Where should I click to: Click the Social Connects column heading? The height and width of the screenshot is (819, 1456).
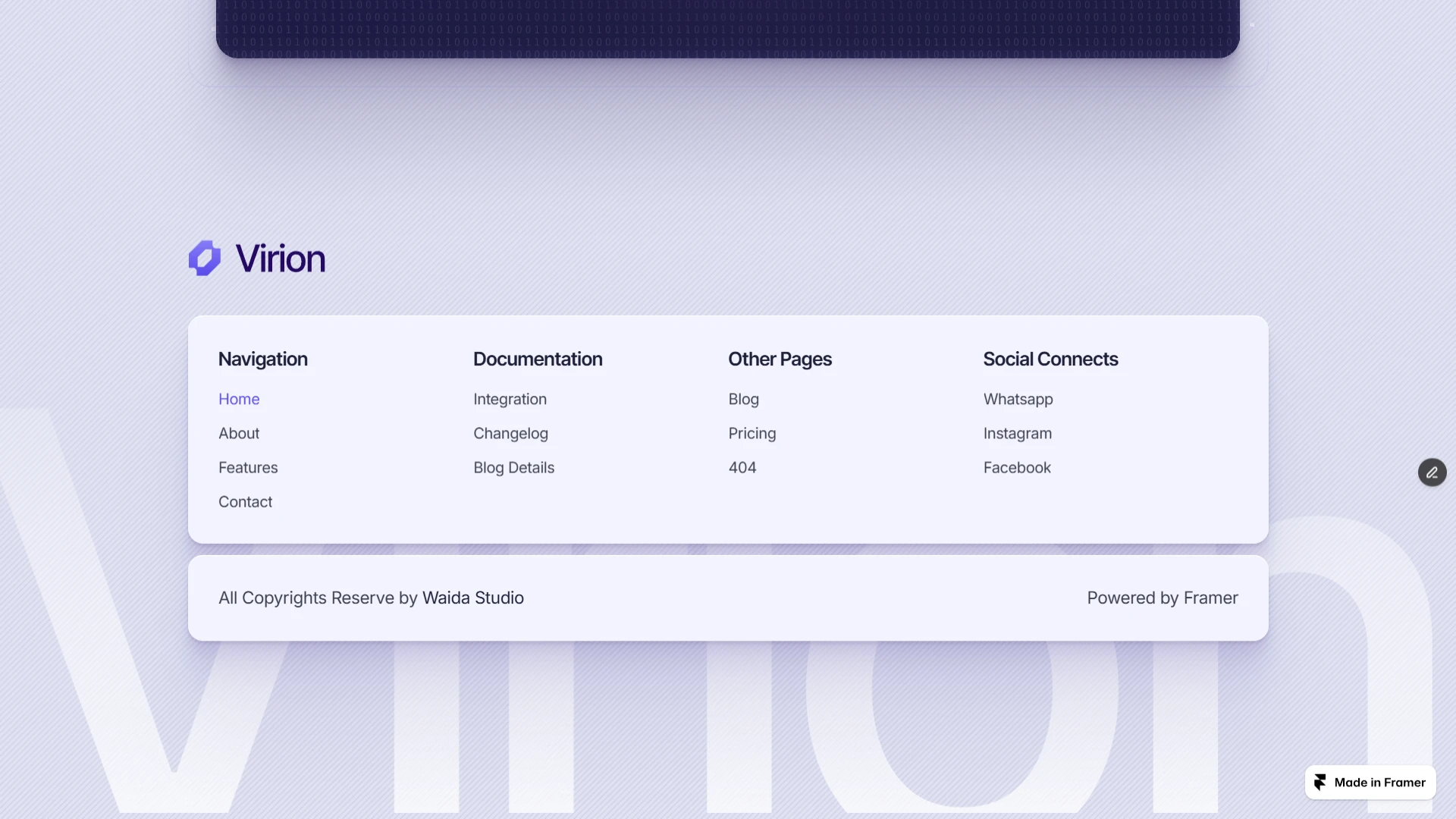[x=1050, y=359]
